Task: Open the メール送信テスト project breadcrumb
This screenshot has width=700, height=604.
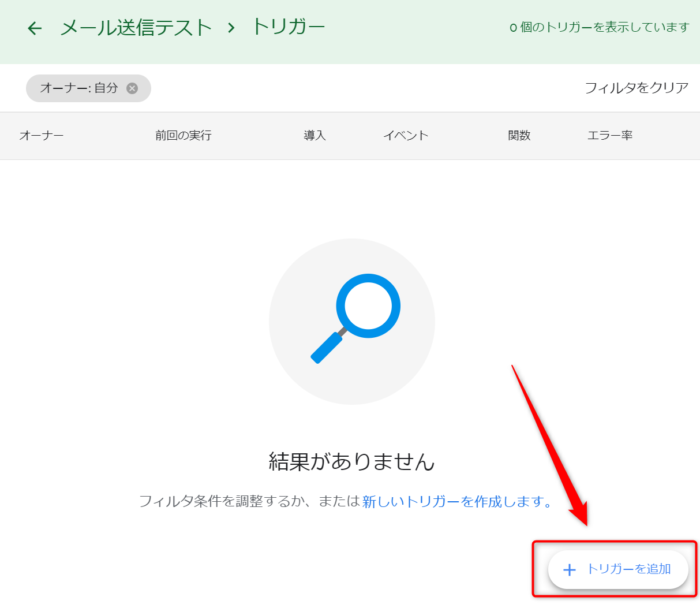Action: pyautogui.click(x=136, y=28)
